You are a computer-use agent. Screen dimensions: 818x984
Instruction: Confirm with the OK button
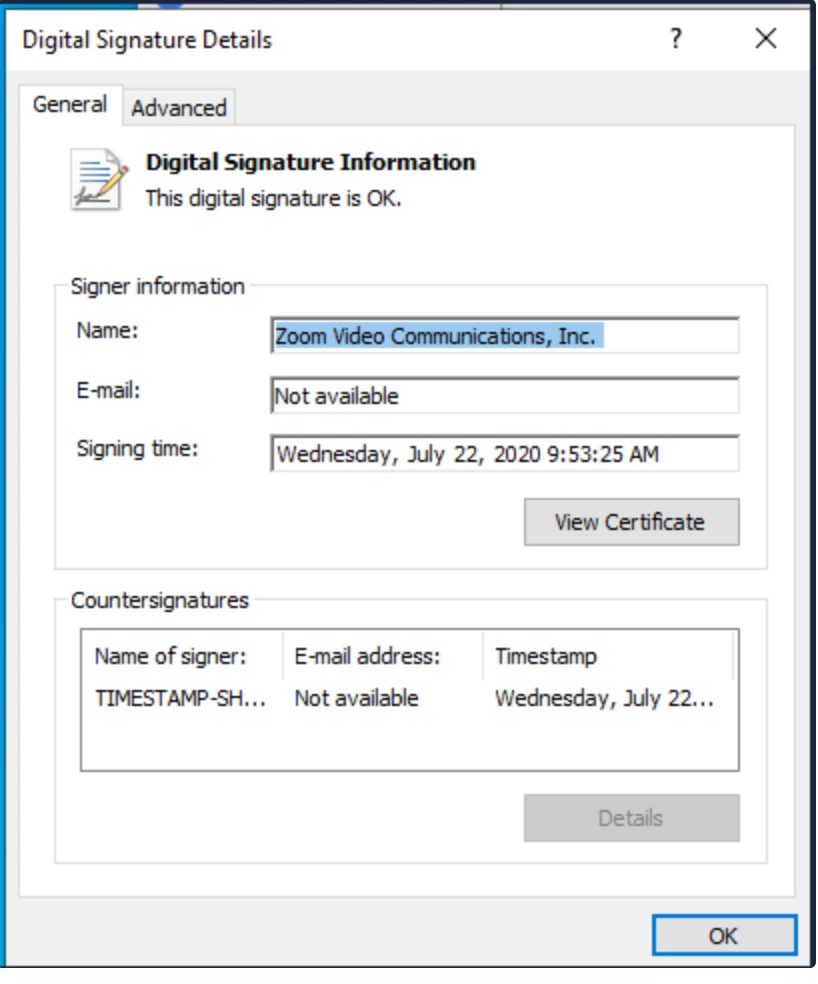[x=724, y=936]
